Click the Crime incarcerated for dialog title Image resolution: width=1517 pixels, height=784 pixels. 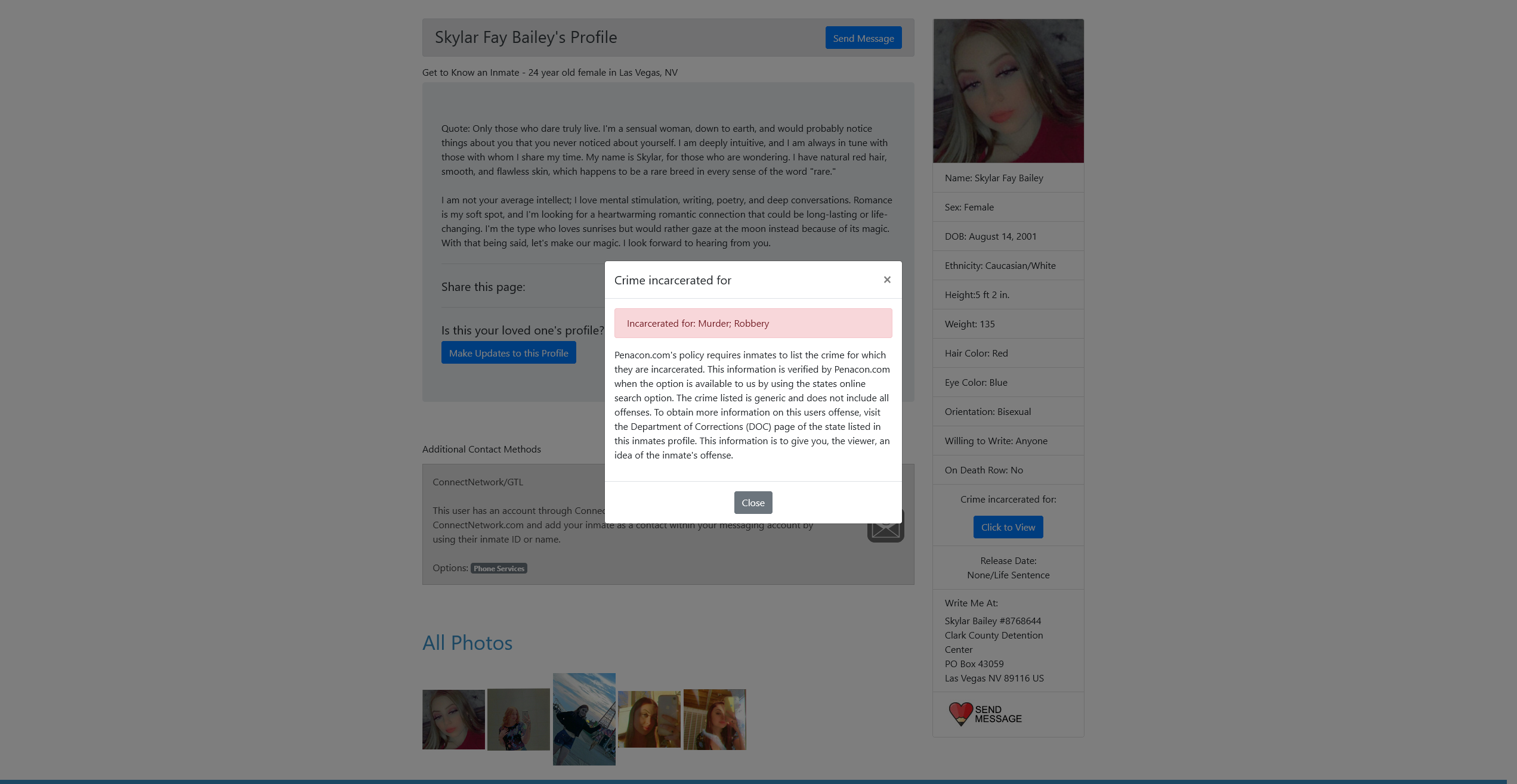tap(672, 280)
